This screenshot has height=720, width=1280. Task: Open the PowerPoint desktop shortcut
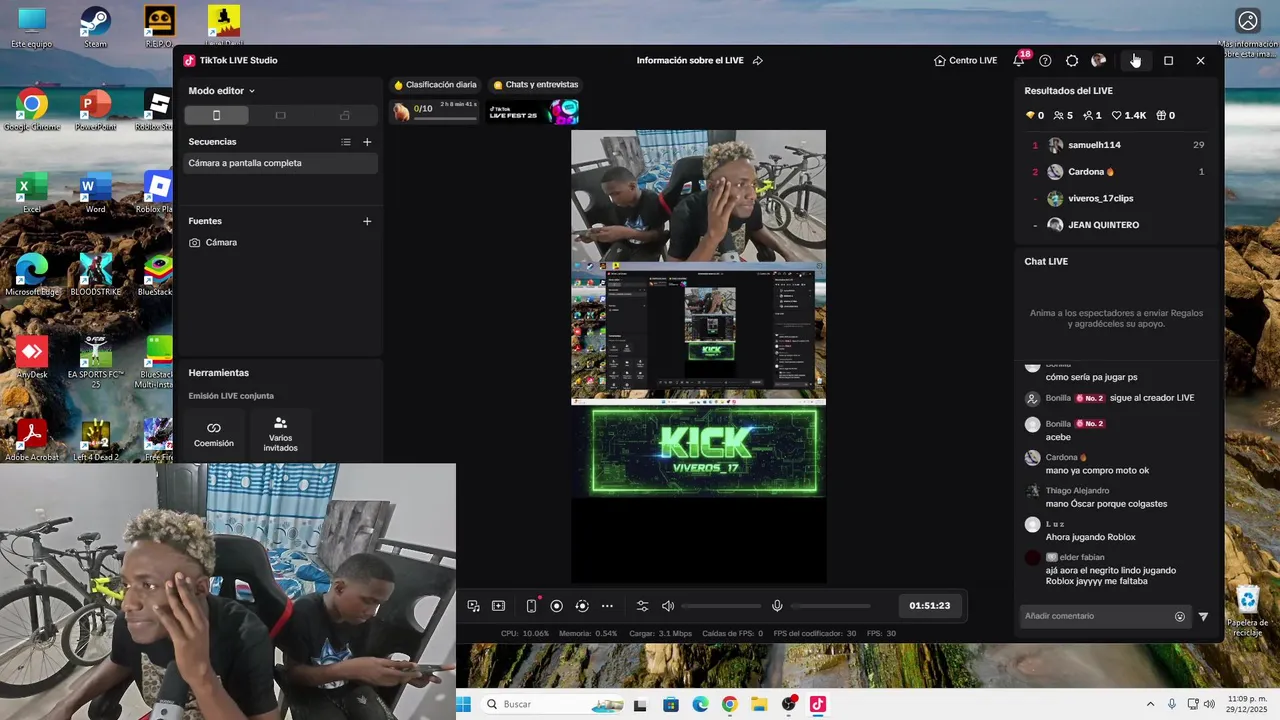click(x=95, y=109)
